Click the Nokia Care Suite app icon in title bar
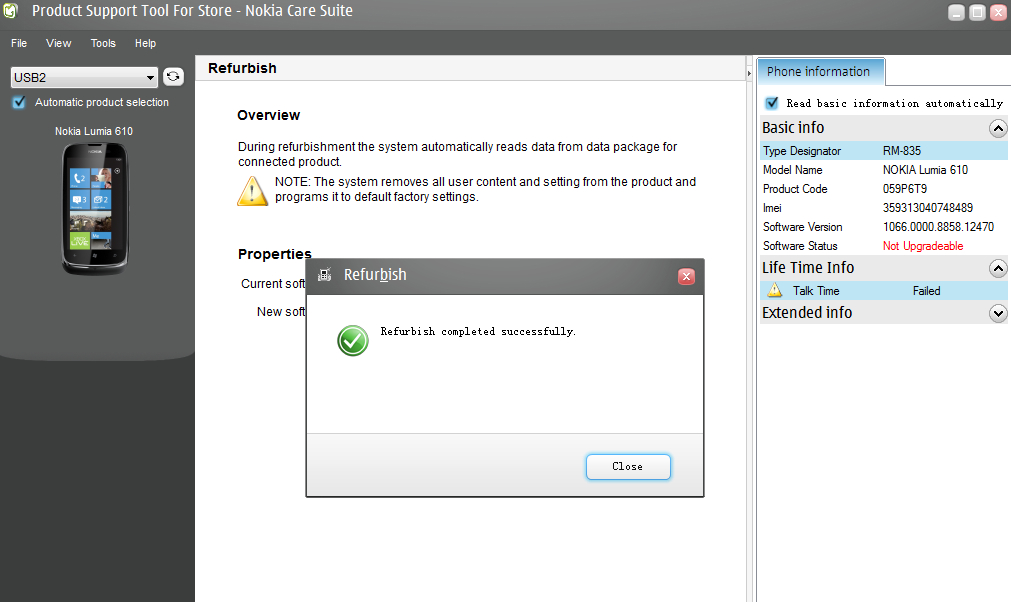The width and height of the screenshot is (1011, 602). [10, 11]
